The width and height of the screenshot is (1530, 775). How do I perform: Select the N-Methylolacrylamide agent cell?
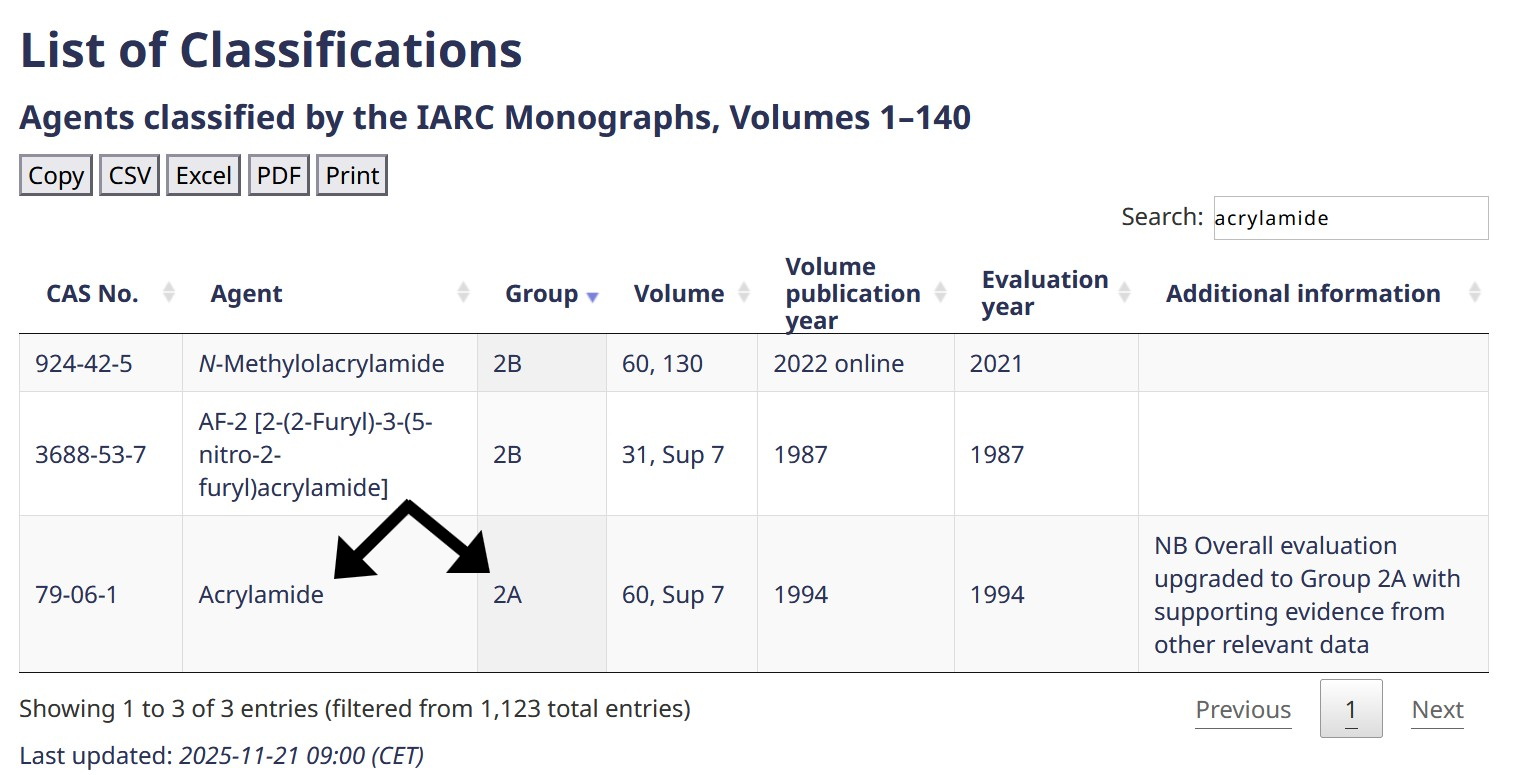[x=321, y=363]
